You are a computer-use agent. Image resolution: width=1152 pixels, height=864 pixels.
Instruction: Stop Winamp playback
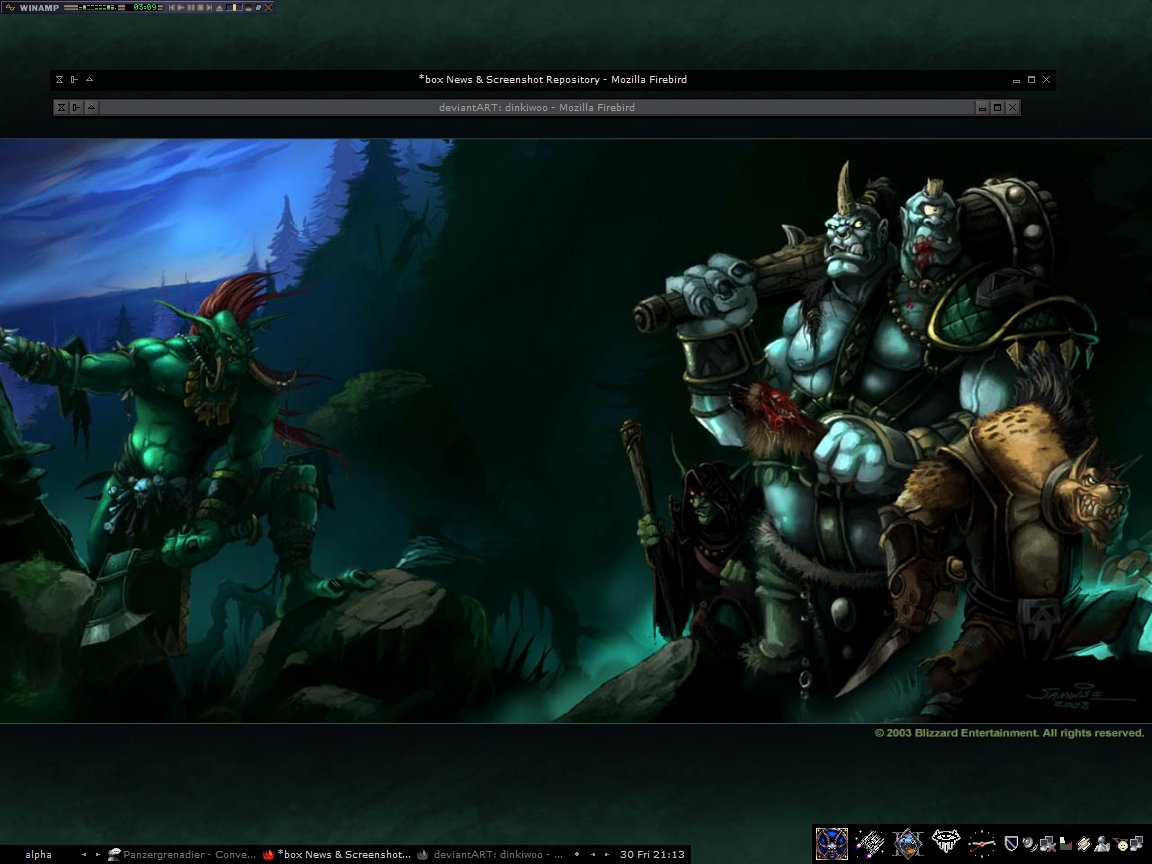coord(199,7)
